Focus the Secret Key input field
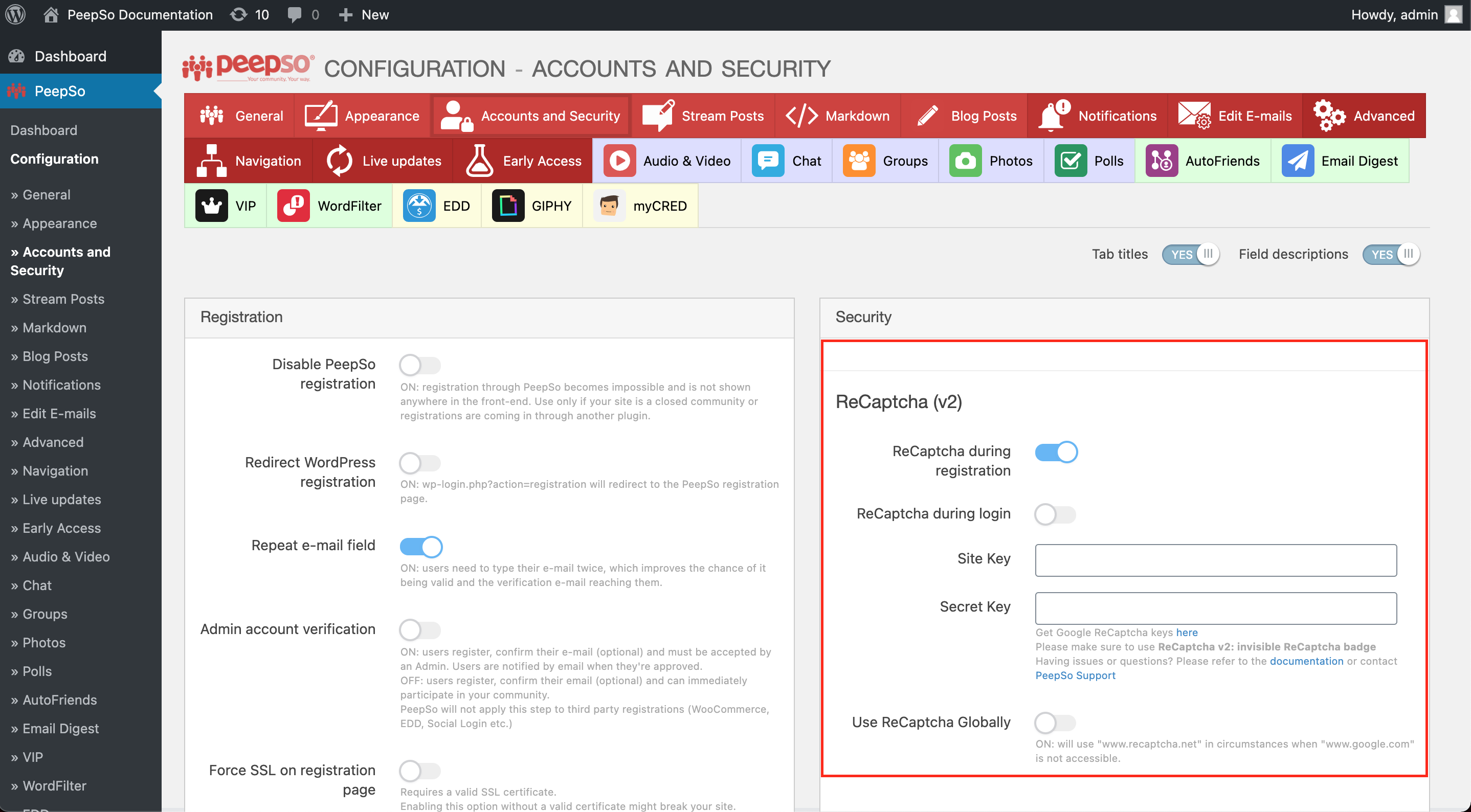1471x812 pixels. click(x=1216, y=608)
